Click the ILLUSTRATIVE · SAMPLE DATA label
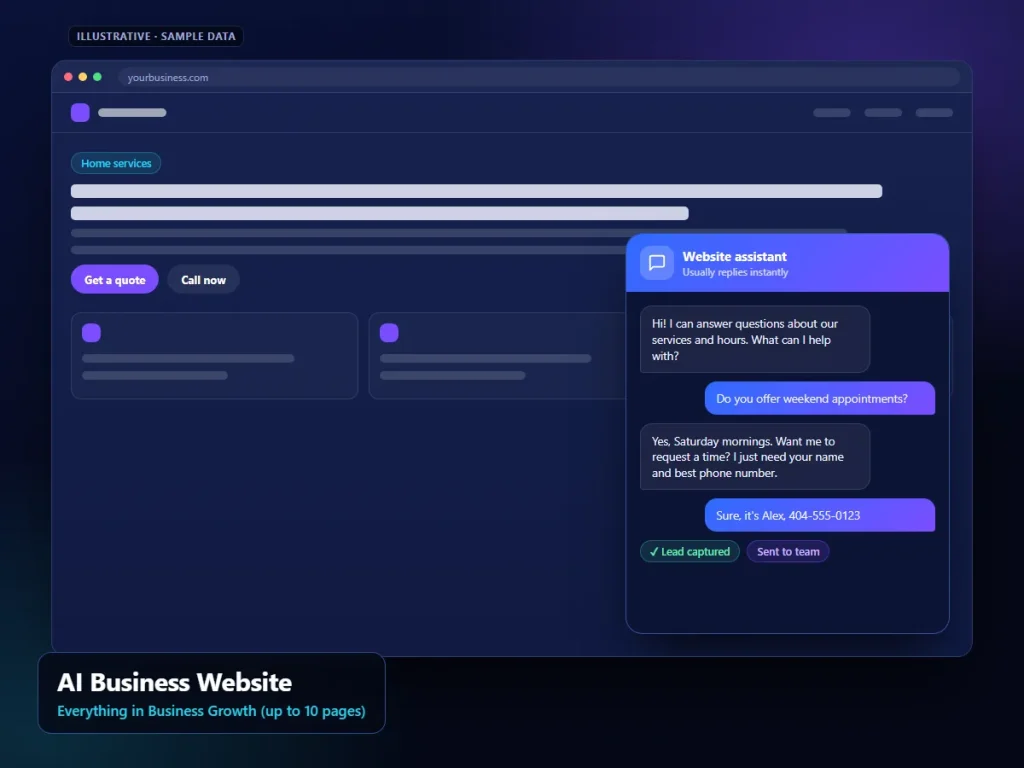Image resolution: width=1024 pixels, height=768 pixels. point(155,37)
